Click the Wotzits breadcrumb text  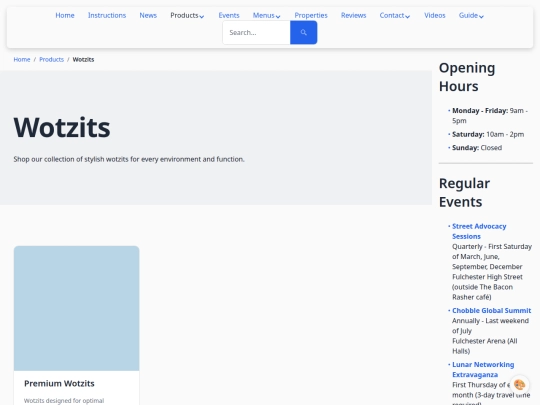83,59
